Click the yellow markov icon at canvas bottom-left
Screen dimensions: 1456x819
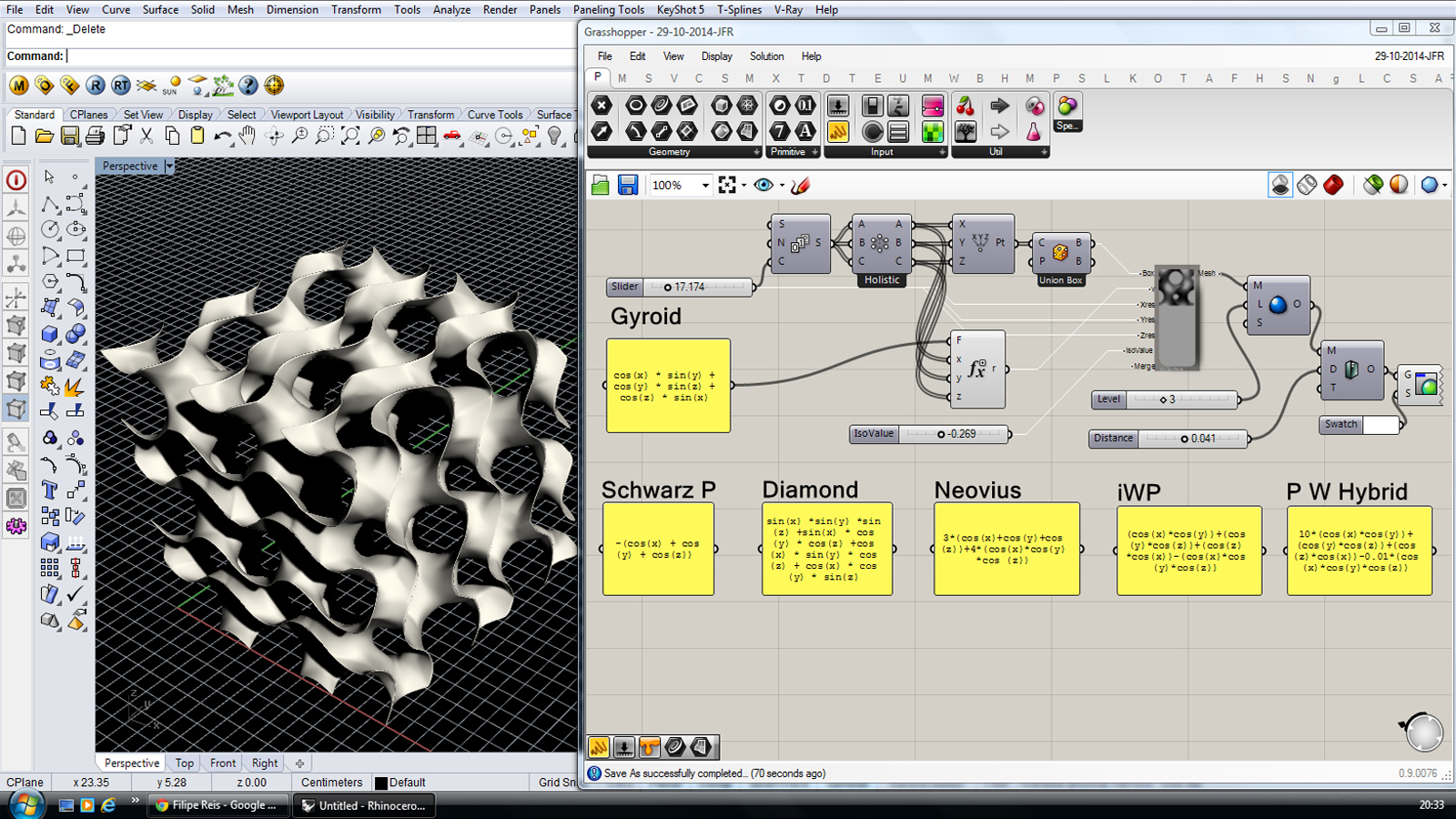[x=599, y=747]
